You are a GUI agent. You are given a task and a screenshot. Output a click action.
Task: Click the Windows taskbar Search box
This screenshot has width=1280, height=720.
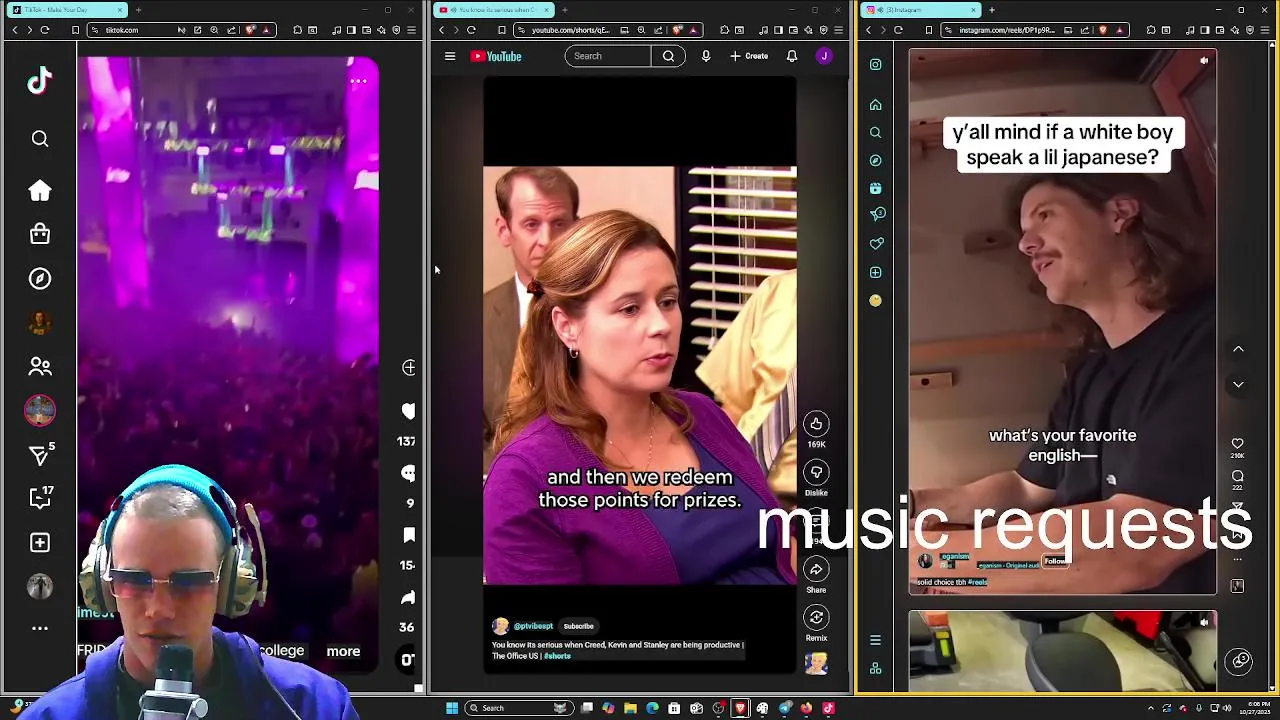coord(520,708)
